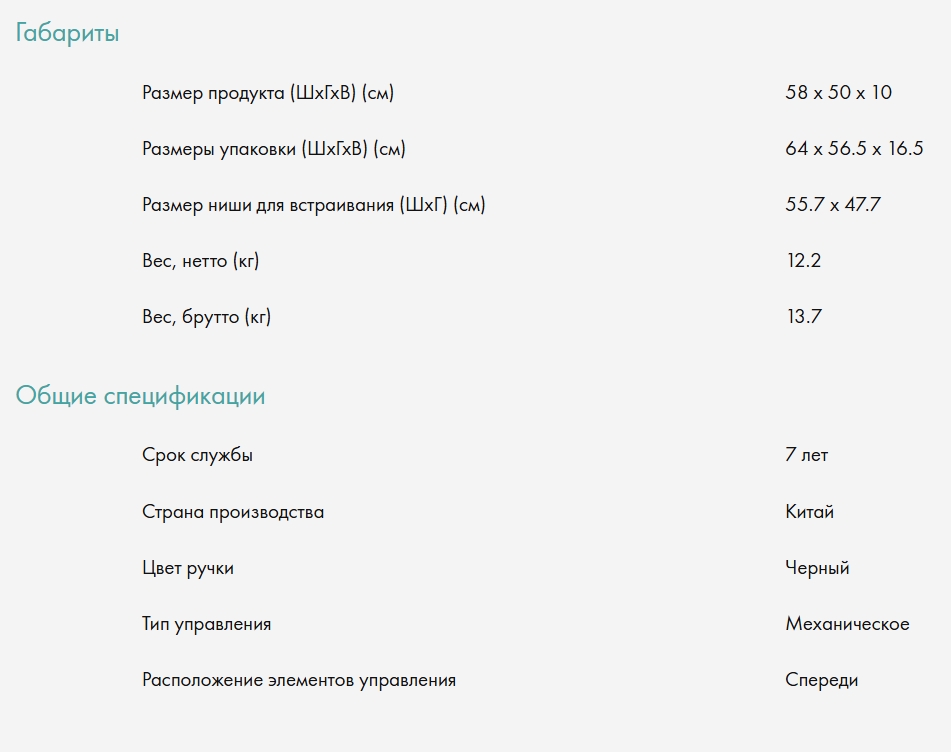Select the packaging size value 64 x 56.5 x 16.5
The image size is (951, 752).
click(x=854, y=149)
